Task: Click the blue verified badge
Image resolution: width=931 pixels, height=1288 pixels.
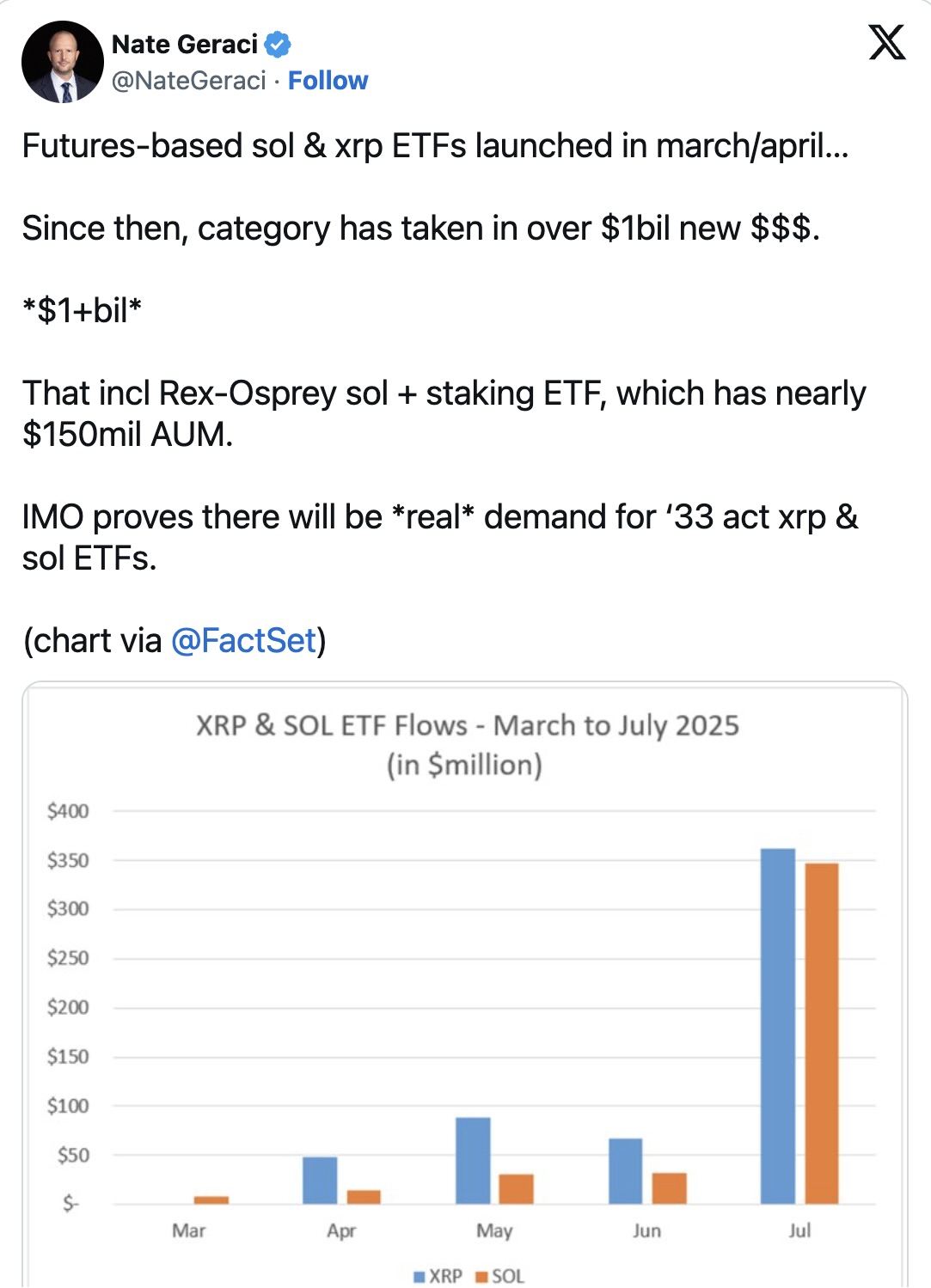Action: click(x=278, y=44)
